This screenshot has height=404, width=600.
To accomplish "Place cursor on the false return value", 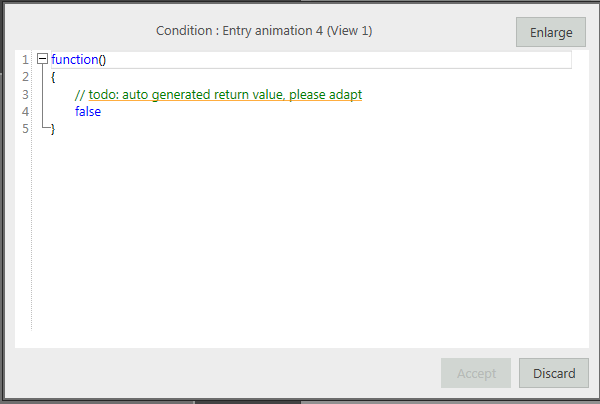I will (88, 112).
